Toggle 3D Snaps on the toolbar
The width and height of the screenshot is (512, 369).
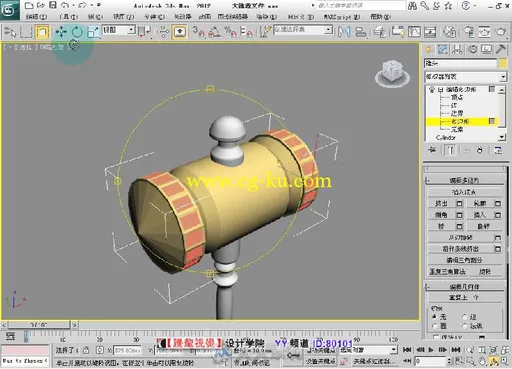(199, 32)
